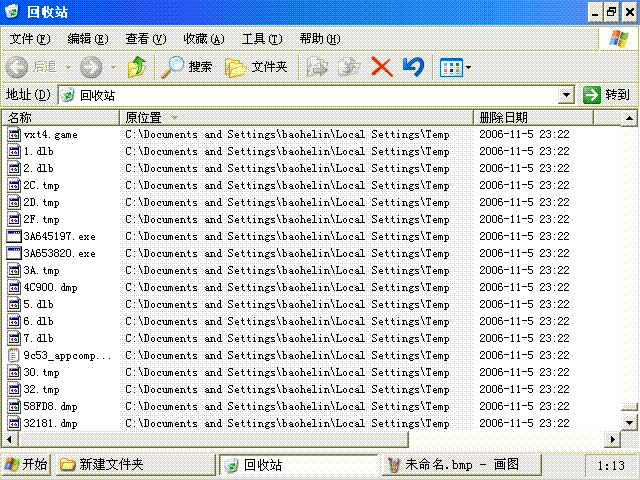Click the file name 3A645197.exe

(60, 236)
